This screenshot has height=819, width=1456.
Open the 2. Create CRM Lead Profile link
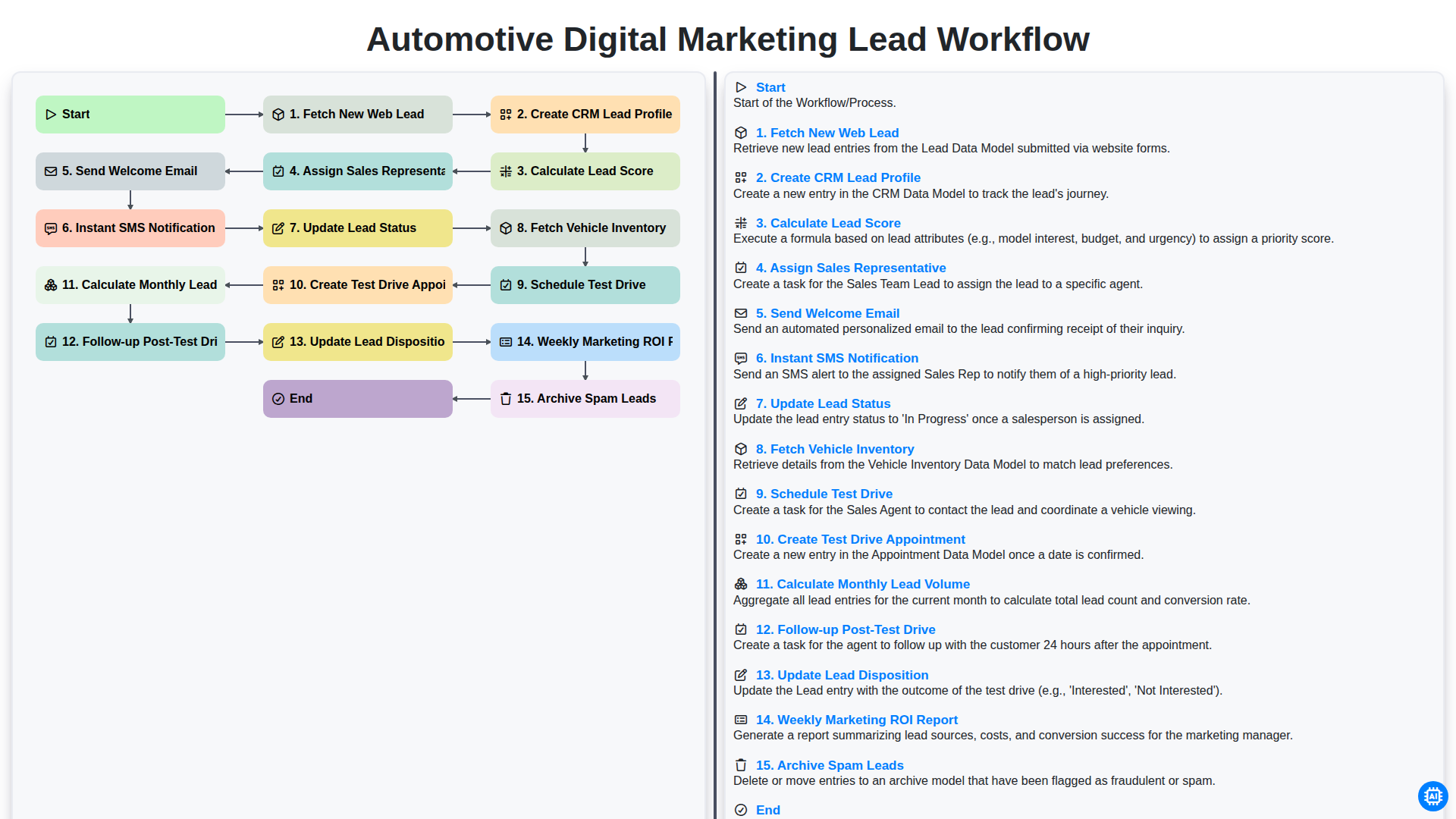838,177
